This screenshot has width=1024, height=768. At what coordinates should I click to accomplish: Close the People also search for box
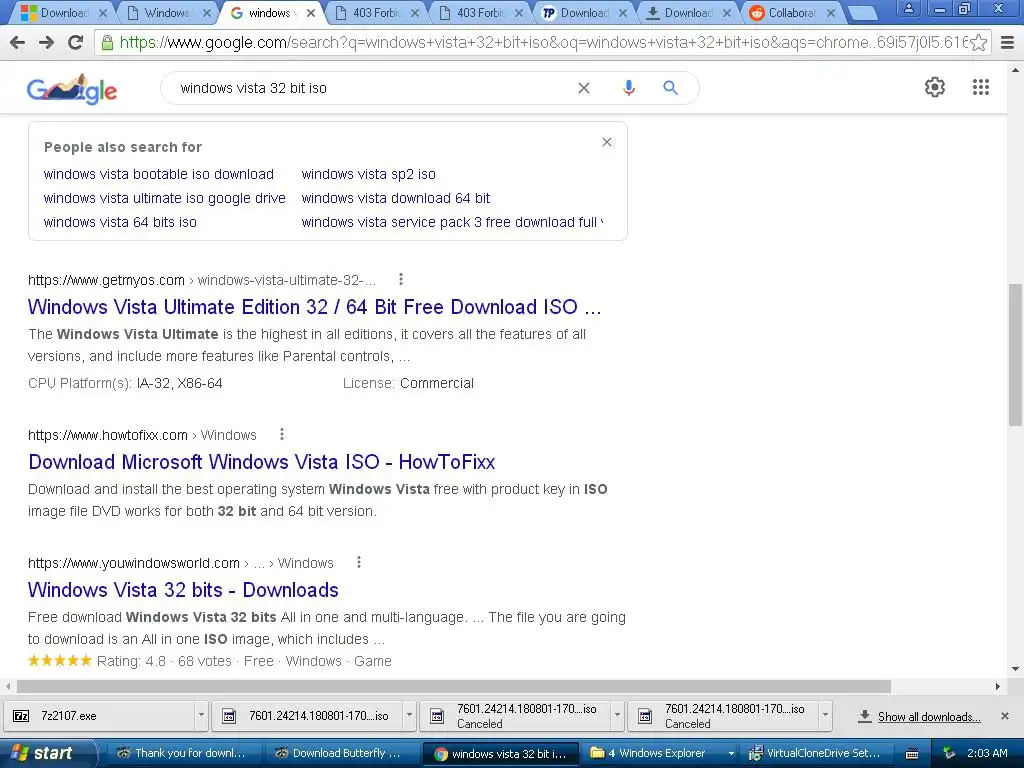click(607, 142)
